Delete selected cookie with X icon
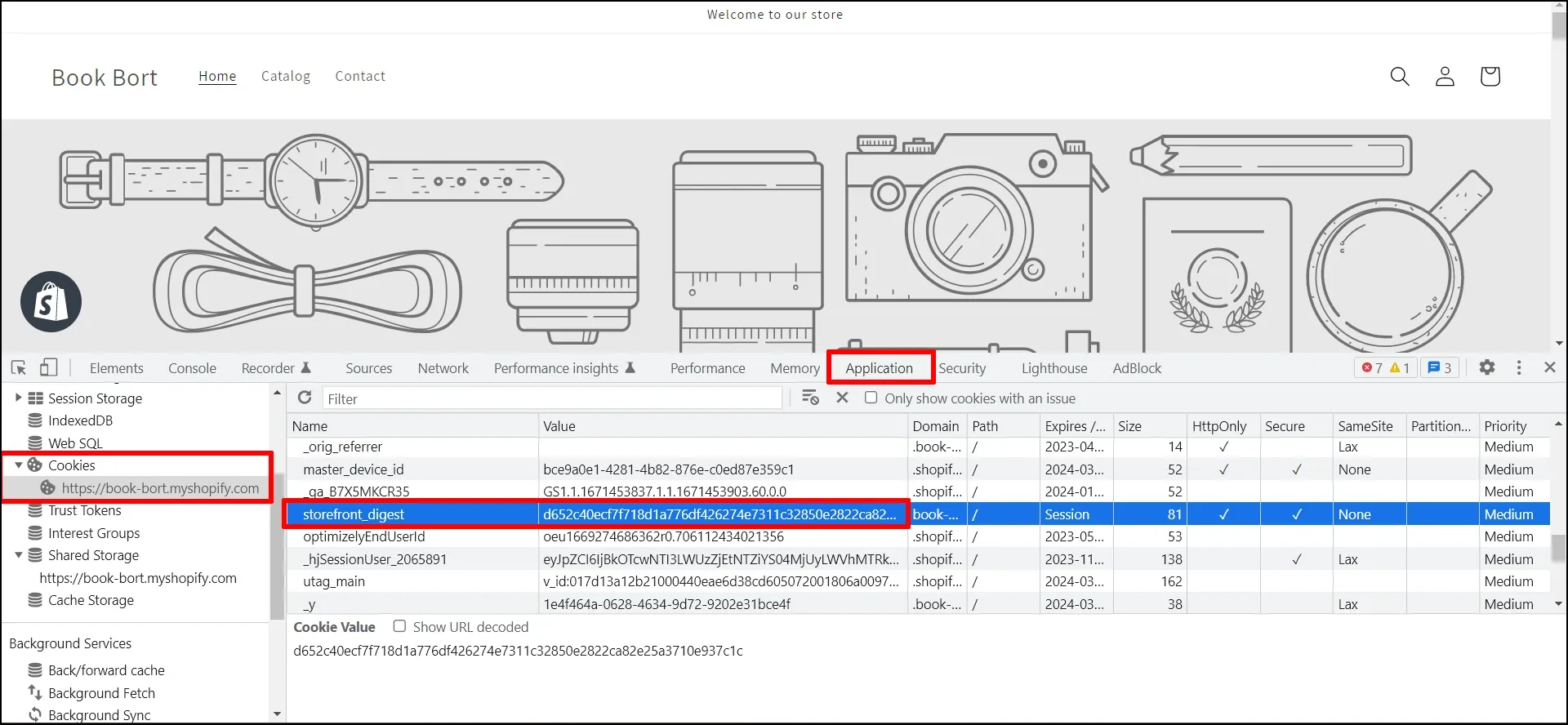 point(843,398)
